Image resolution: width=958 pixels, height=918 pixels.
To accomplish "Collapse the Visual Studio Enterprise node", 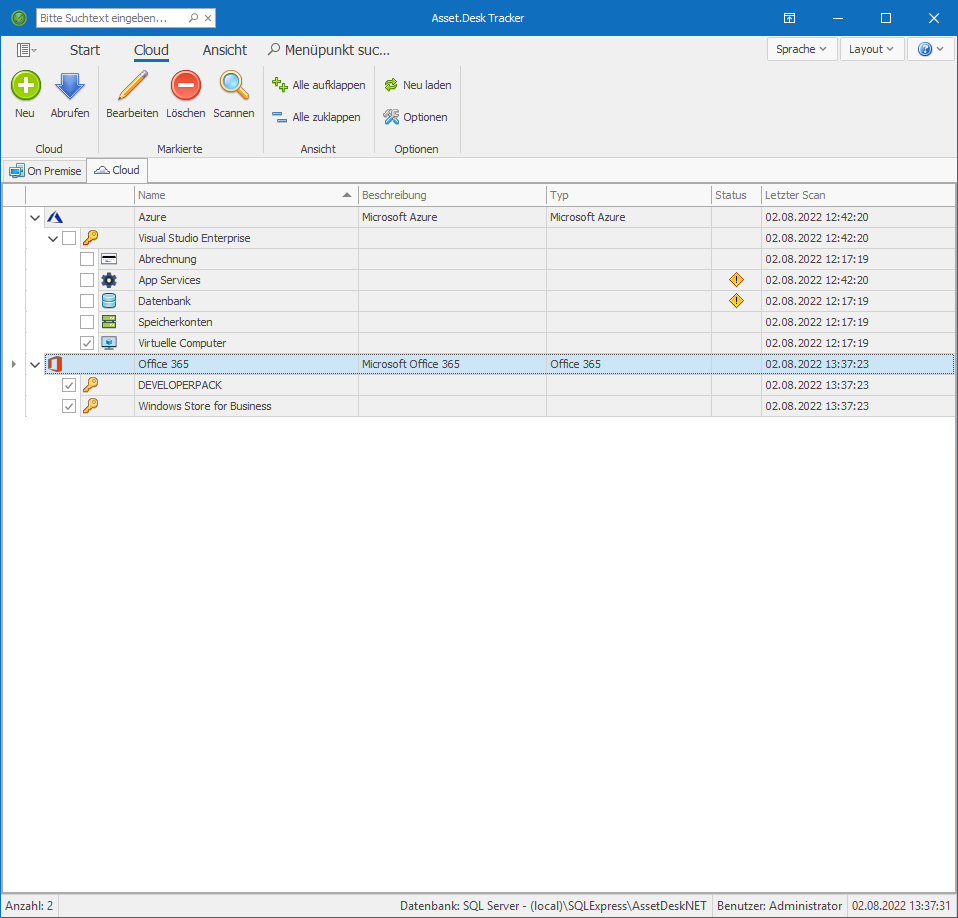I will (x=53, y=238).
